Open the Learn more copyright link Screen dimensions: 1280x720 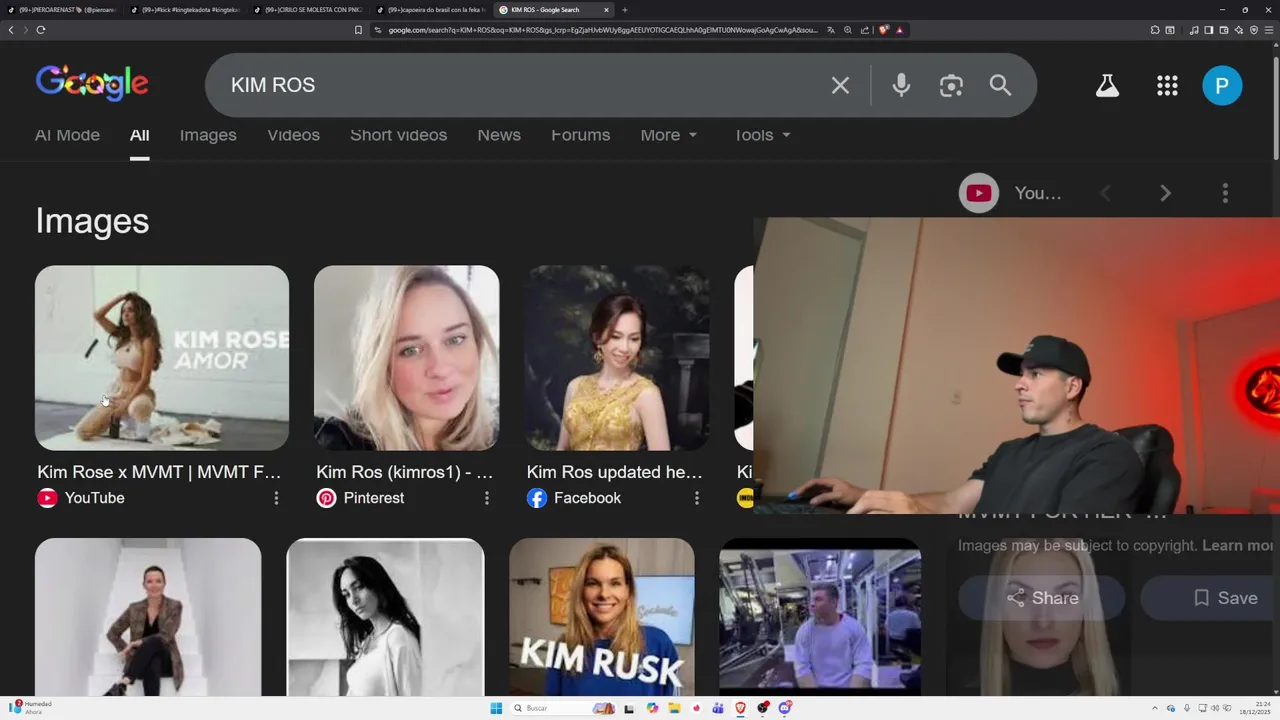(1240, 545)
